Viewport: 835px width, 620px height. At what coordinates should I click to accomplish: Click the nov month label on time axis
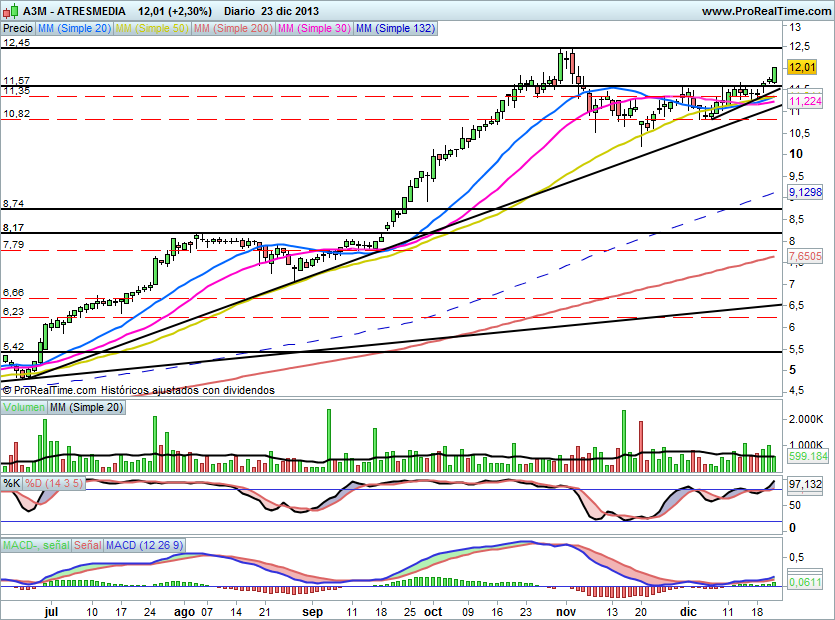(x=566, y=611)
